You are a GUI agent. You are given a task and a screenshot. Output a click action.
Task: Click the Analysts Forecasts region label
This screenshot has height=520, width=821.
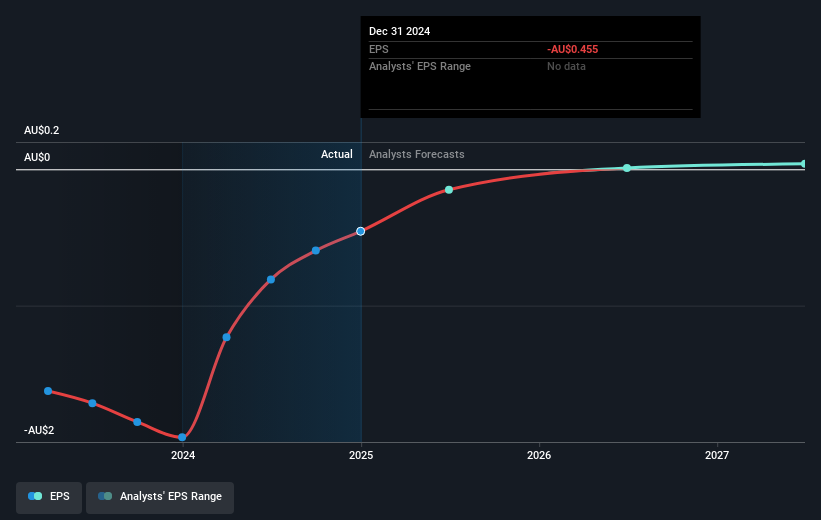(417, 154)
